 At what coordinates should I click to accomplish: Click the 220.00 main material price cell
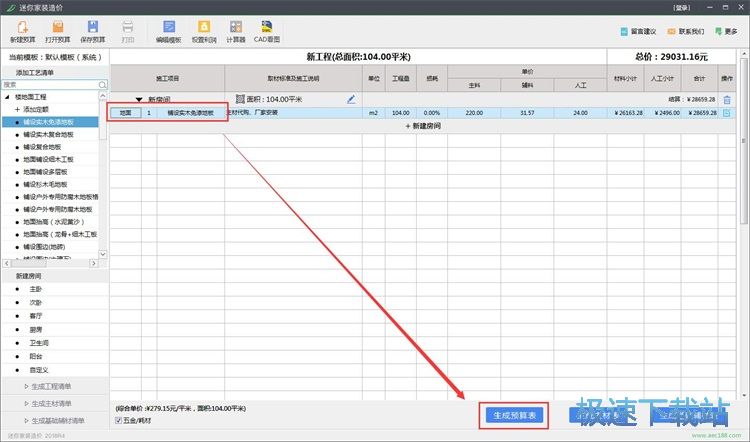(474, 113)
